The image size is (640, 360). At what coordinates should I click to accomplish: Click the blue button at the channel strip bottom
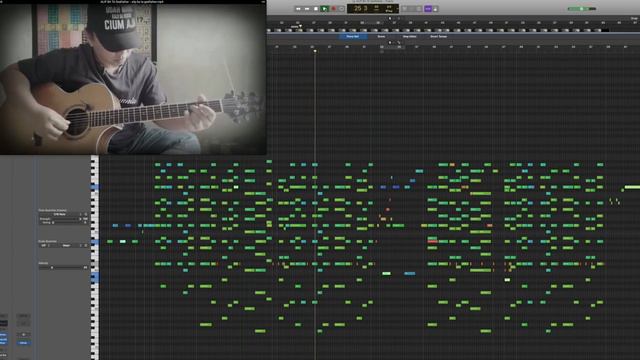click(x=23, y=343)
